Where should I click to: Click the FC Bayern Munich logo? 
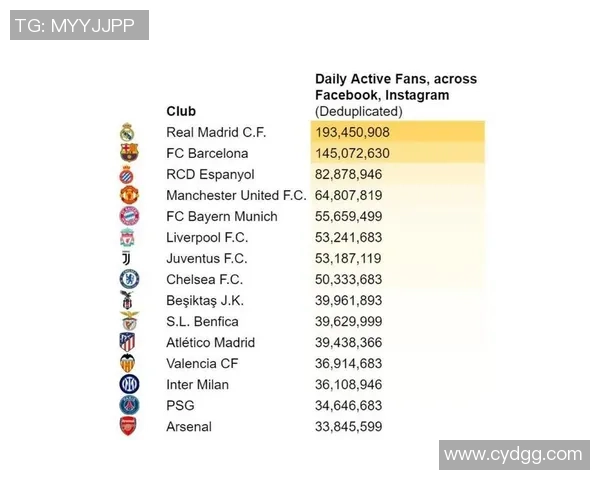coord(128,216)
